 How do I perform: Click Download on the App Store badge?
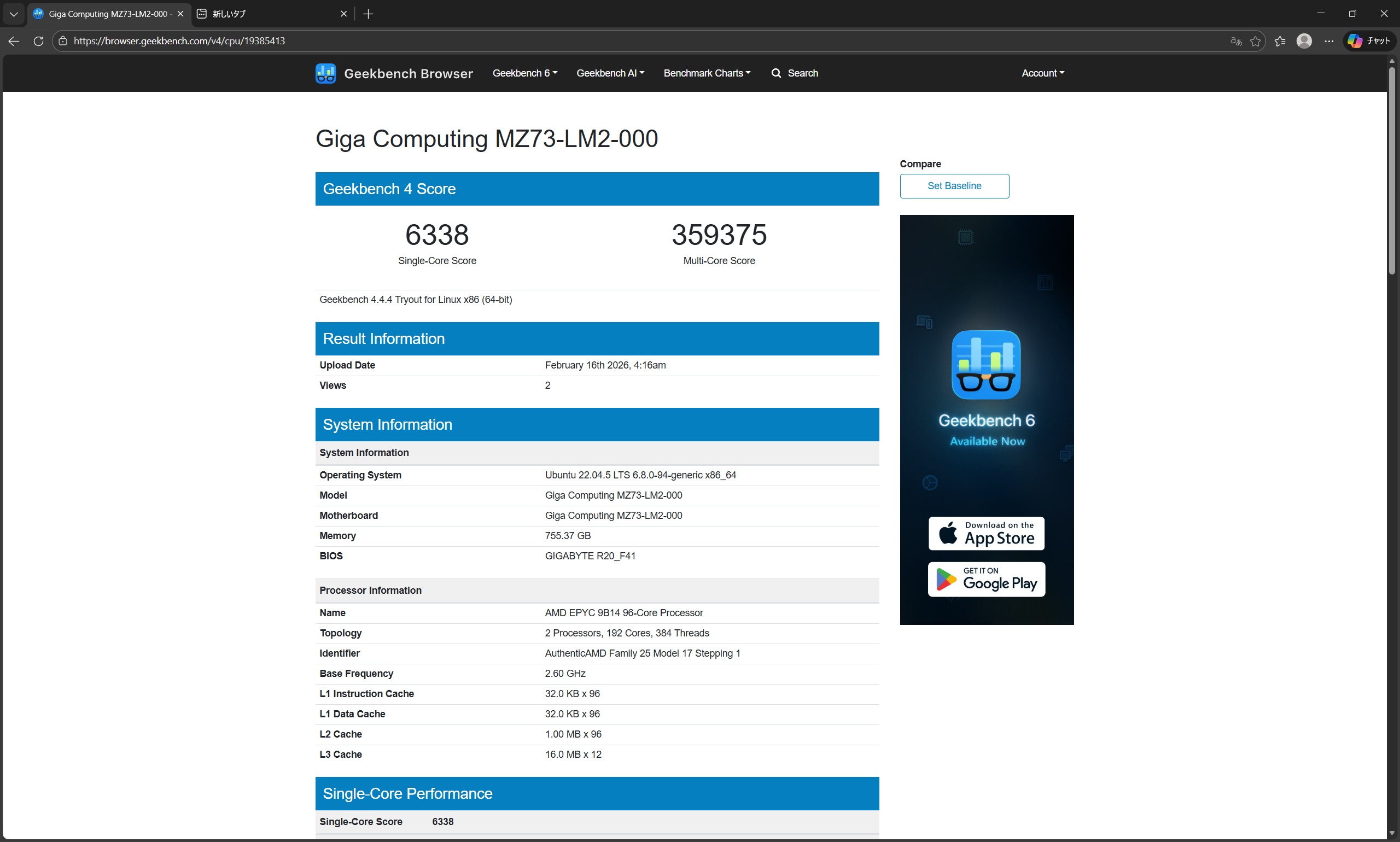985,533
